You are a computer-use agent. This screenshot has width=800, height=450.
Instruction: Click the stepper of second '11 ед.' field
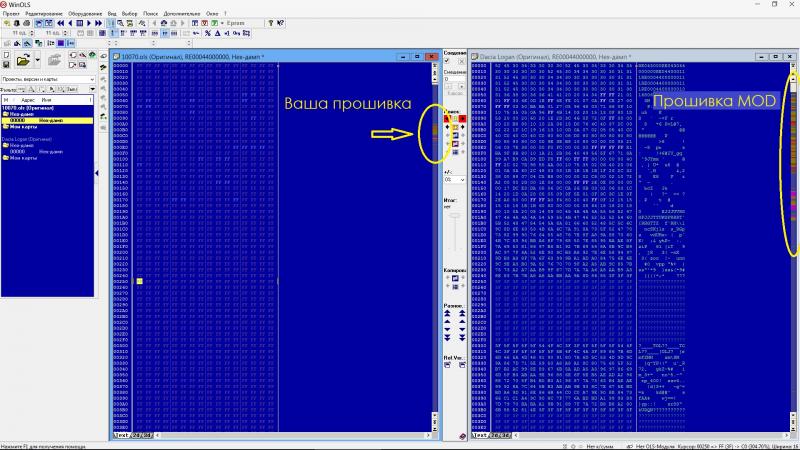pyautogui.click(x=65, y=33)
